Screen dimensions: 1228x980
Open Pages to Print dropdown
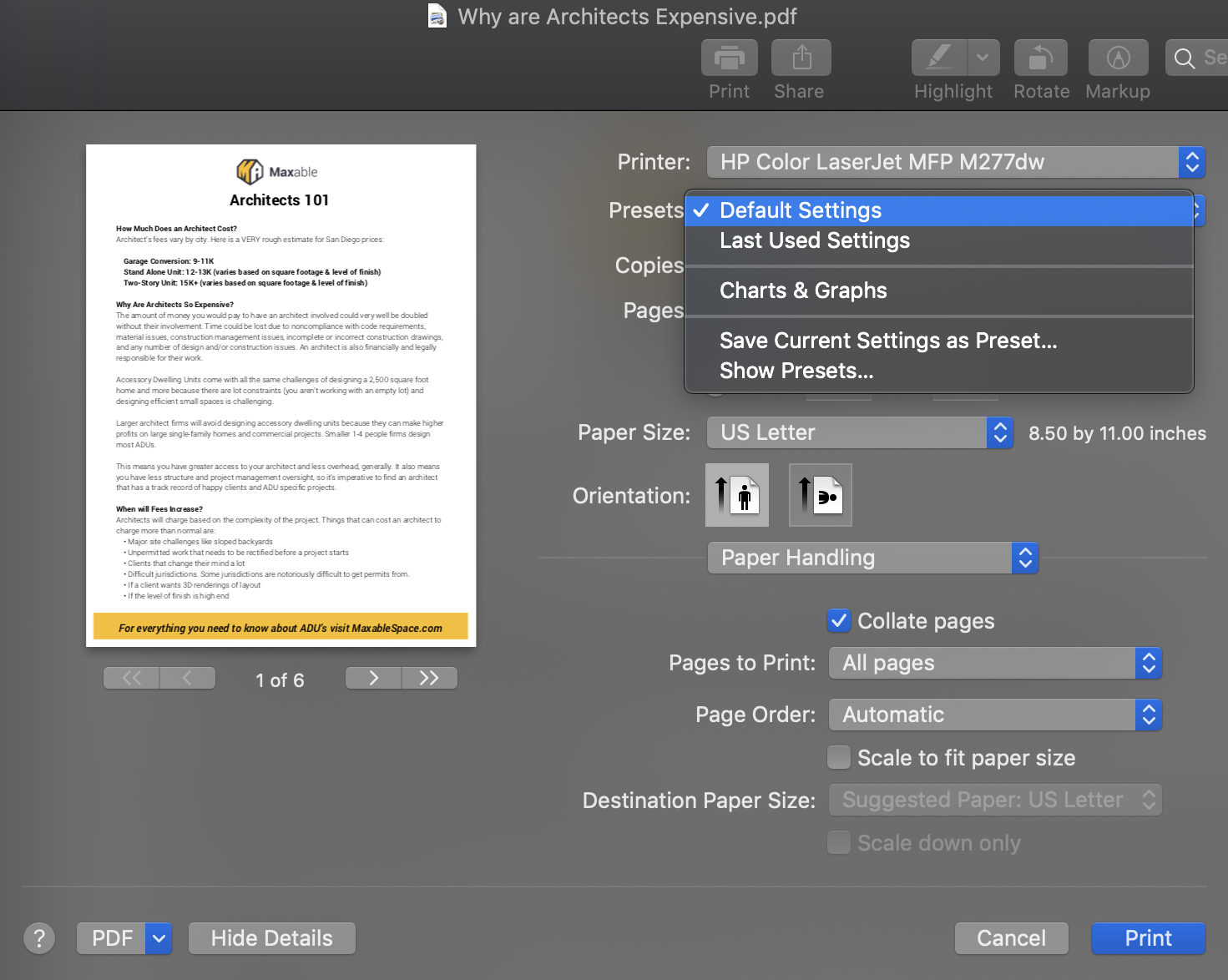[995, 663]
